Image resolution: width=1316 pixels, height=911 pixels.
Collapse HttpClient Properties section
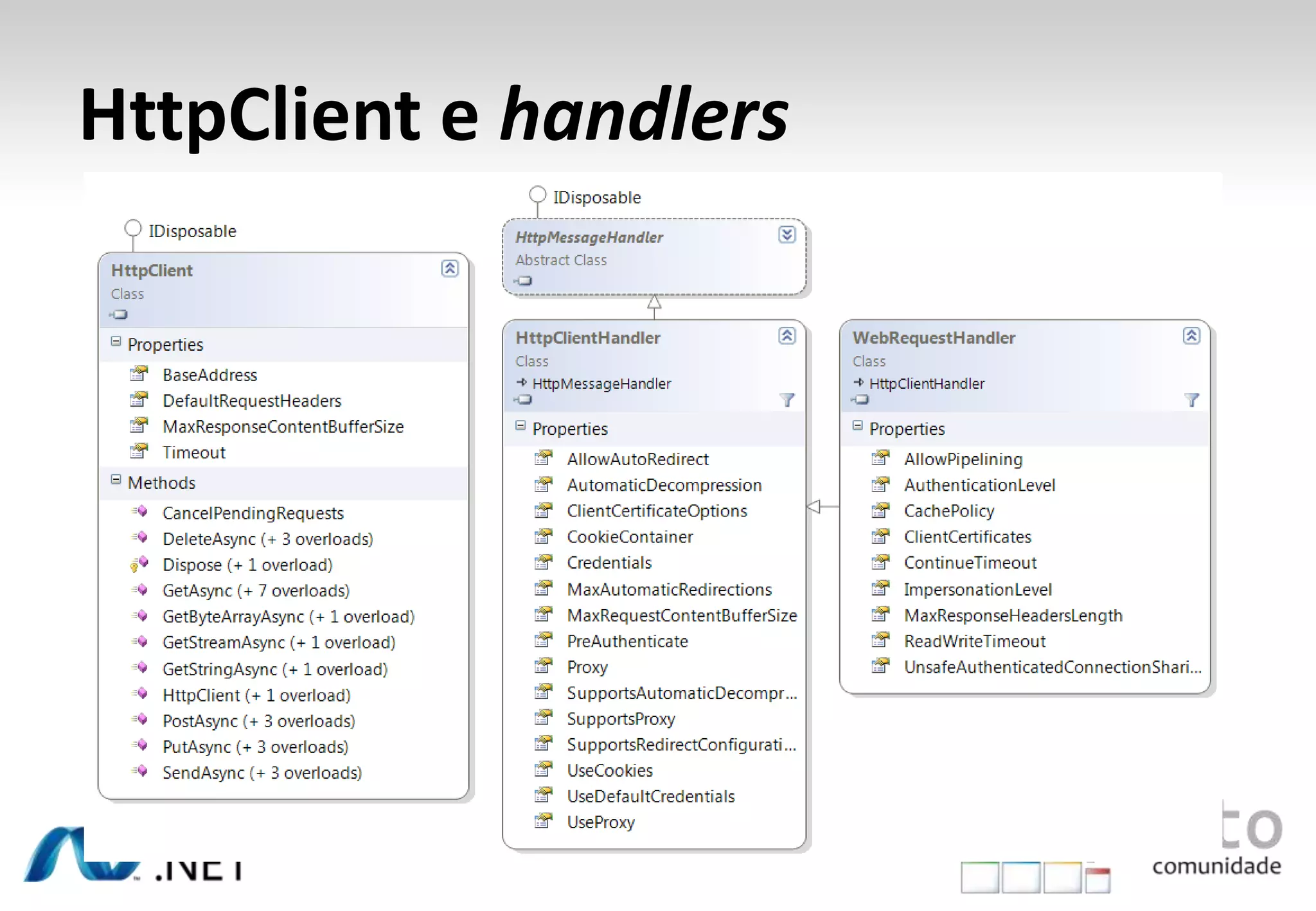point(116,342)
